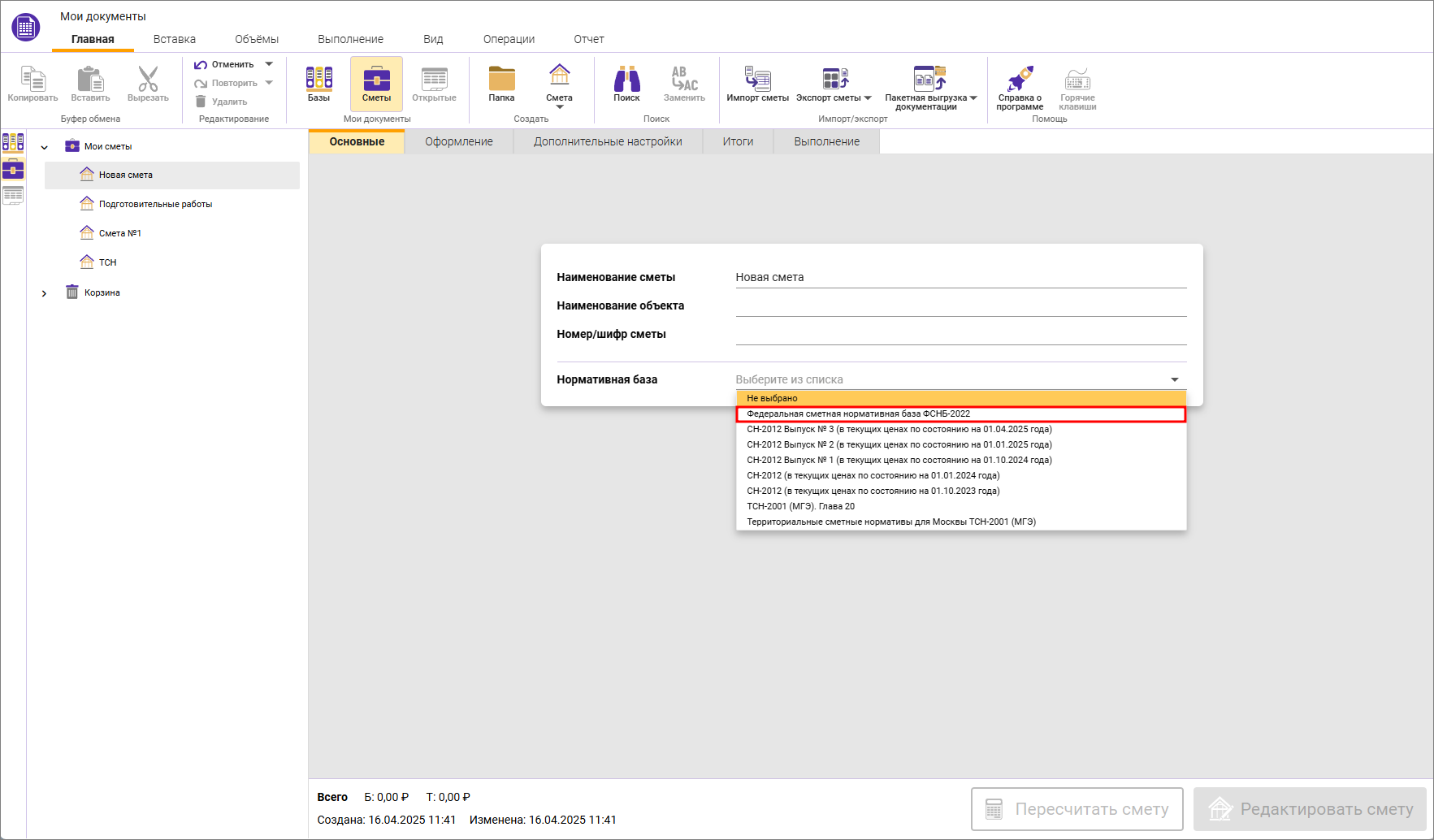
Task: Open the Объёмы ribbon tab
Action: pyautogui.click(x=256, y=39)
